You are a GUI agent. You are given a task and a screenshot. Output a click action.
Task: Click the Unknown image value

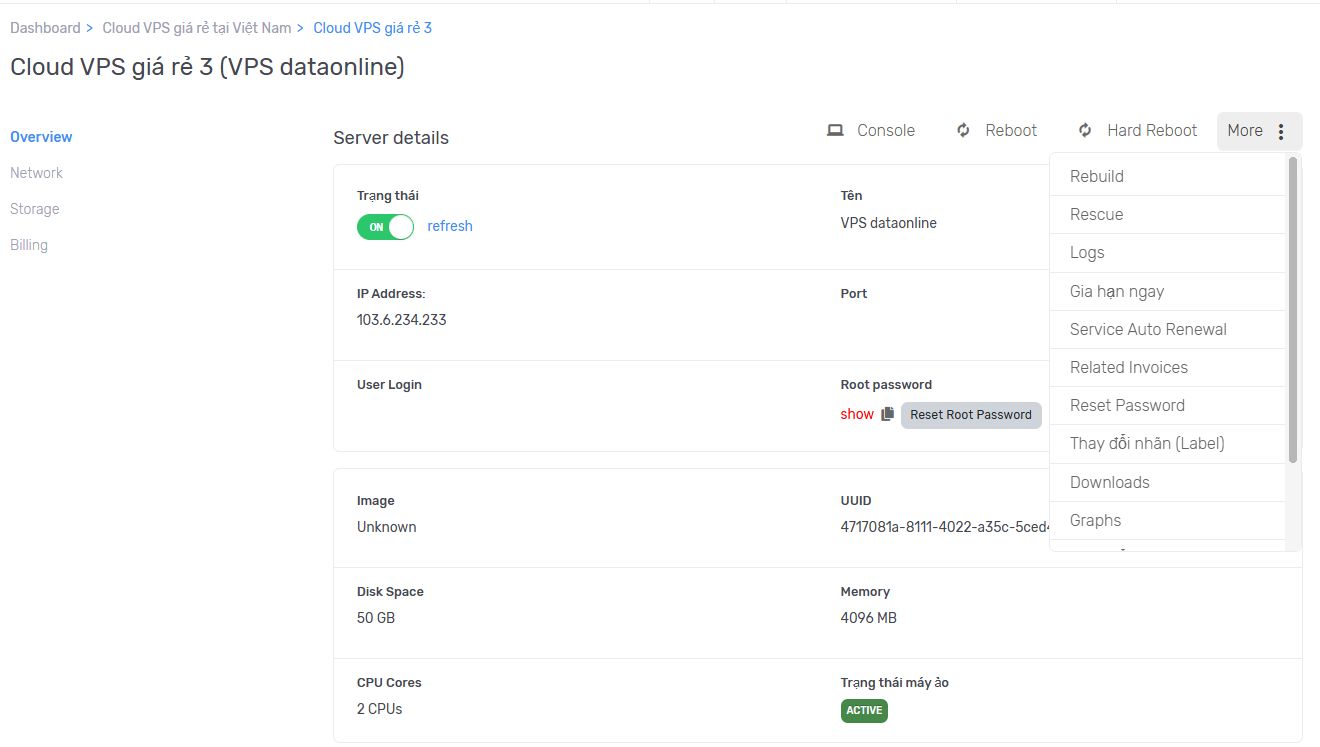coord(387,527)
